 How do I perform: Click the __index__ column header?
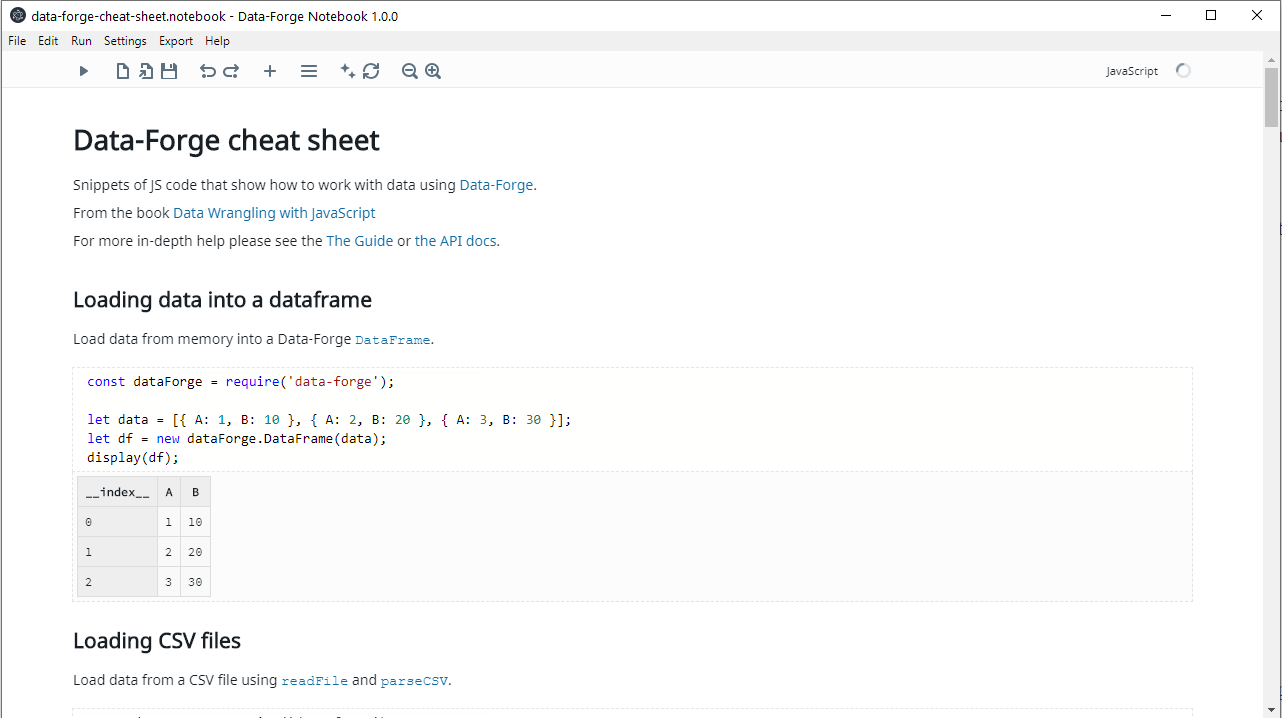[117, 492]
